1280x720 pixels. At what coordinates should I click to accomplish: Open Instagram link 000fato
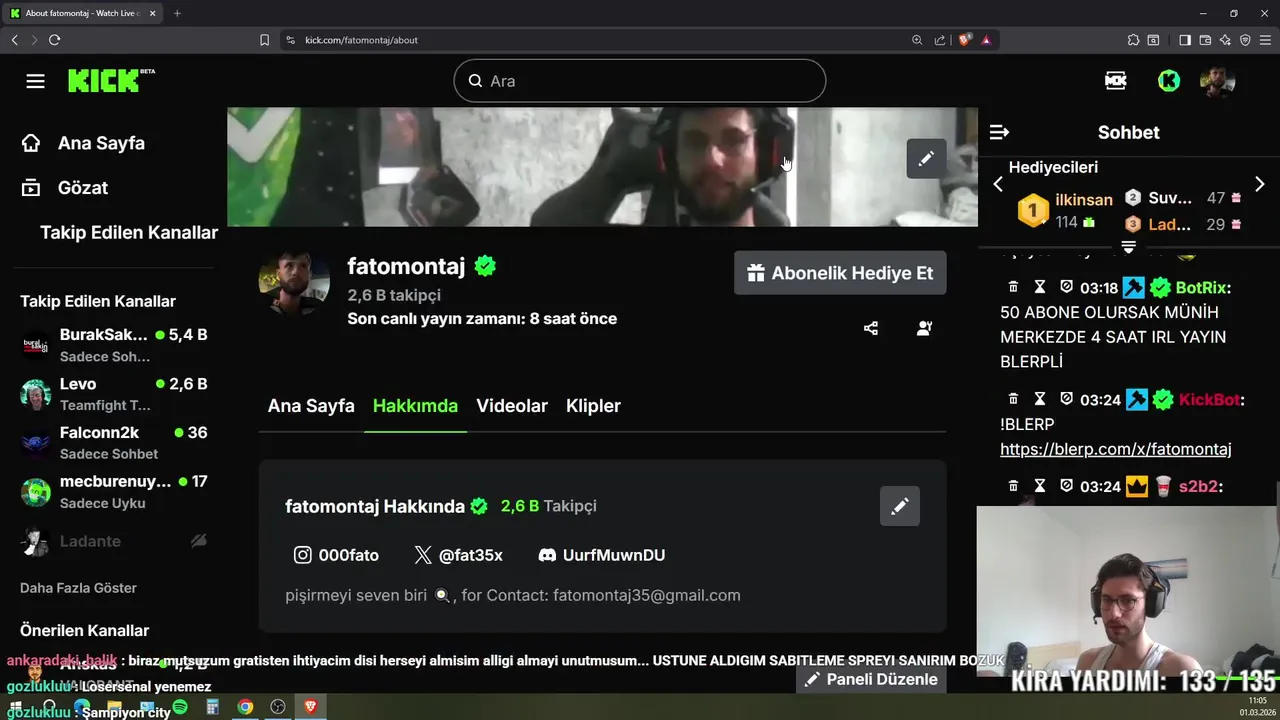coord(336,555)
